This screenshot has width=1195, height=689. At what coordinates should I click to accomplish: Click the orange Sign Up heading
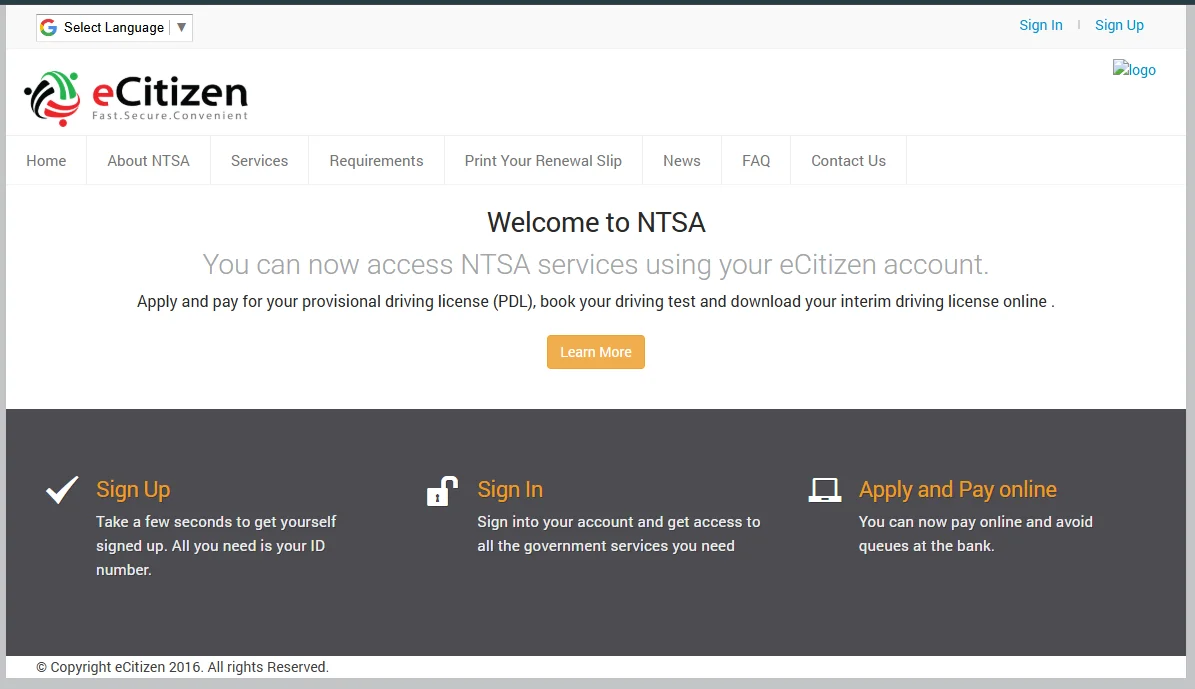tap(133, 489)
